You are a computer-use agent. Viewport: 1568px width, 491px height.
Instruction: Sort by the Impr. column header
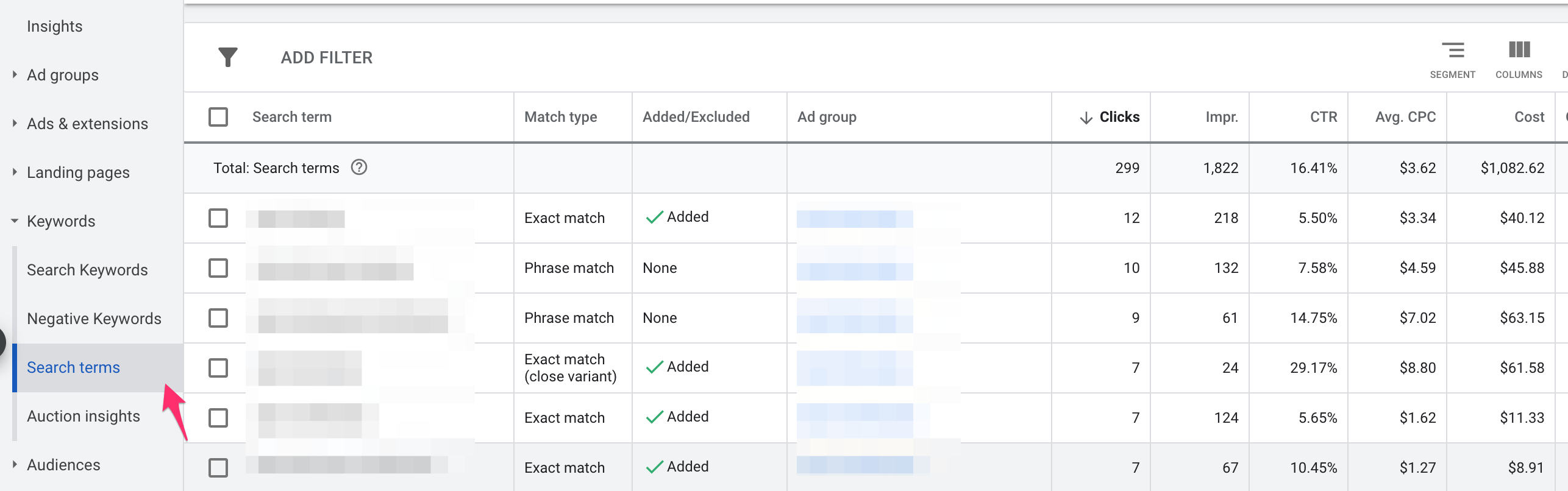click(x=1221, y=117)
